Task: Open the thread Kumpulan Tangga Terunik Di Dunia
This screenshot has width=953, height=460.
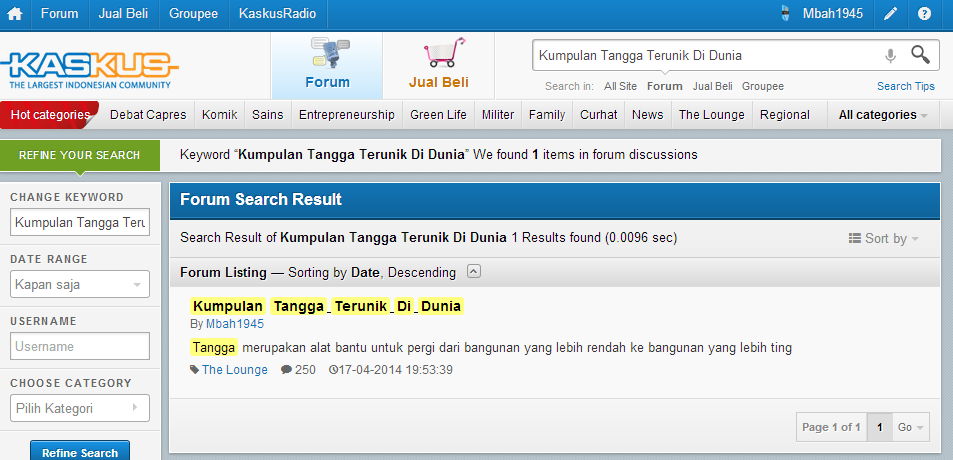Action: coord(327,306)
